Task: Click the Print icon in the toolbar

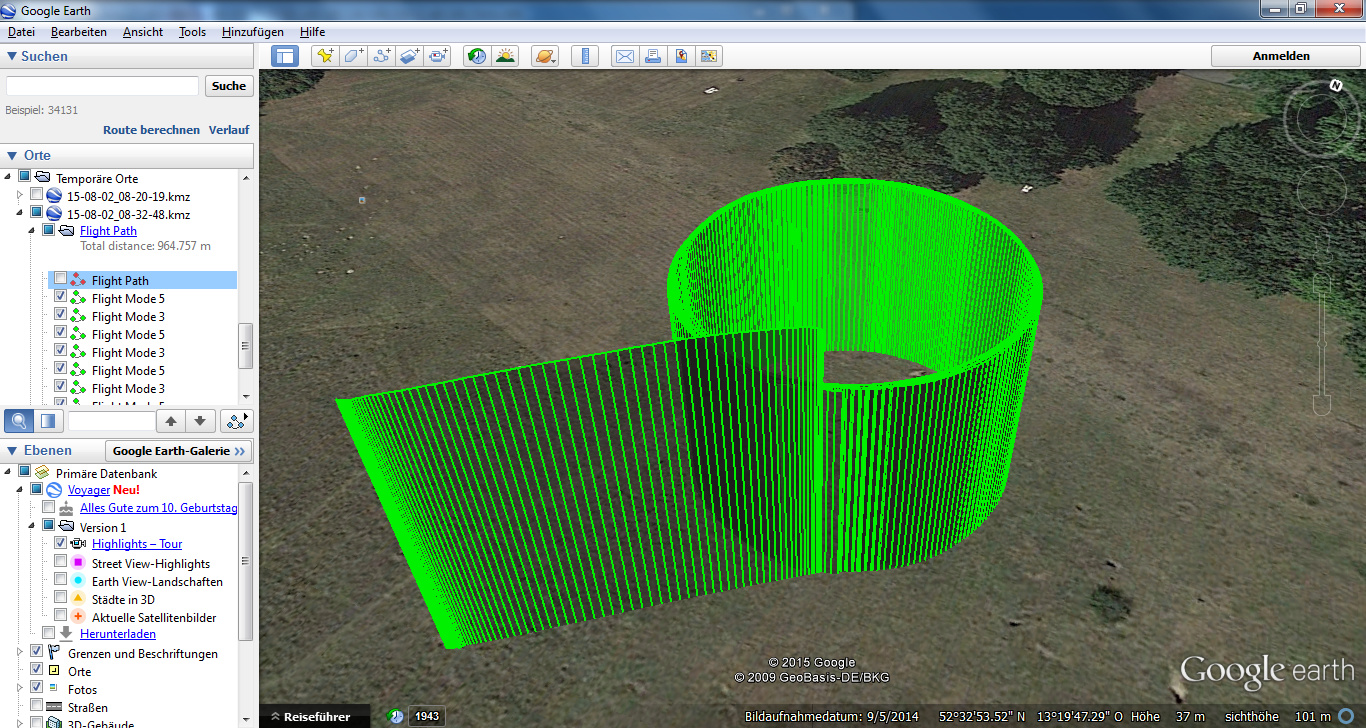Action: pyautogui.click(x=653, y=56)
